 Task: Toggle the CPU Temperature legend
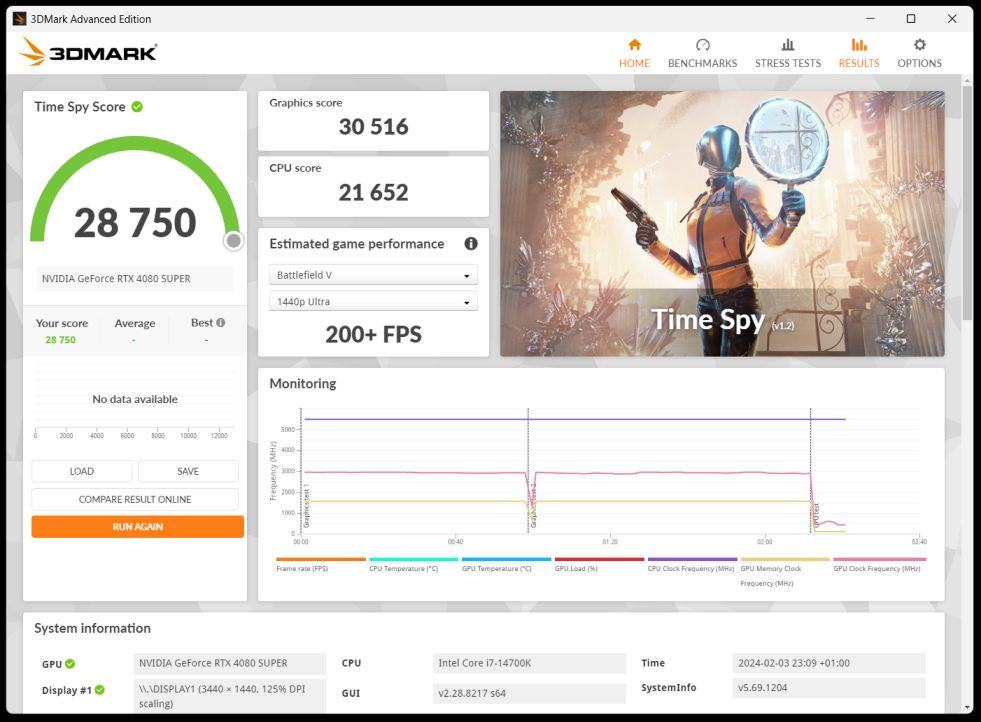click(414, 564)
